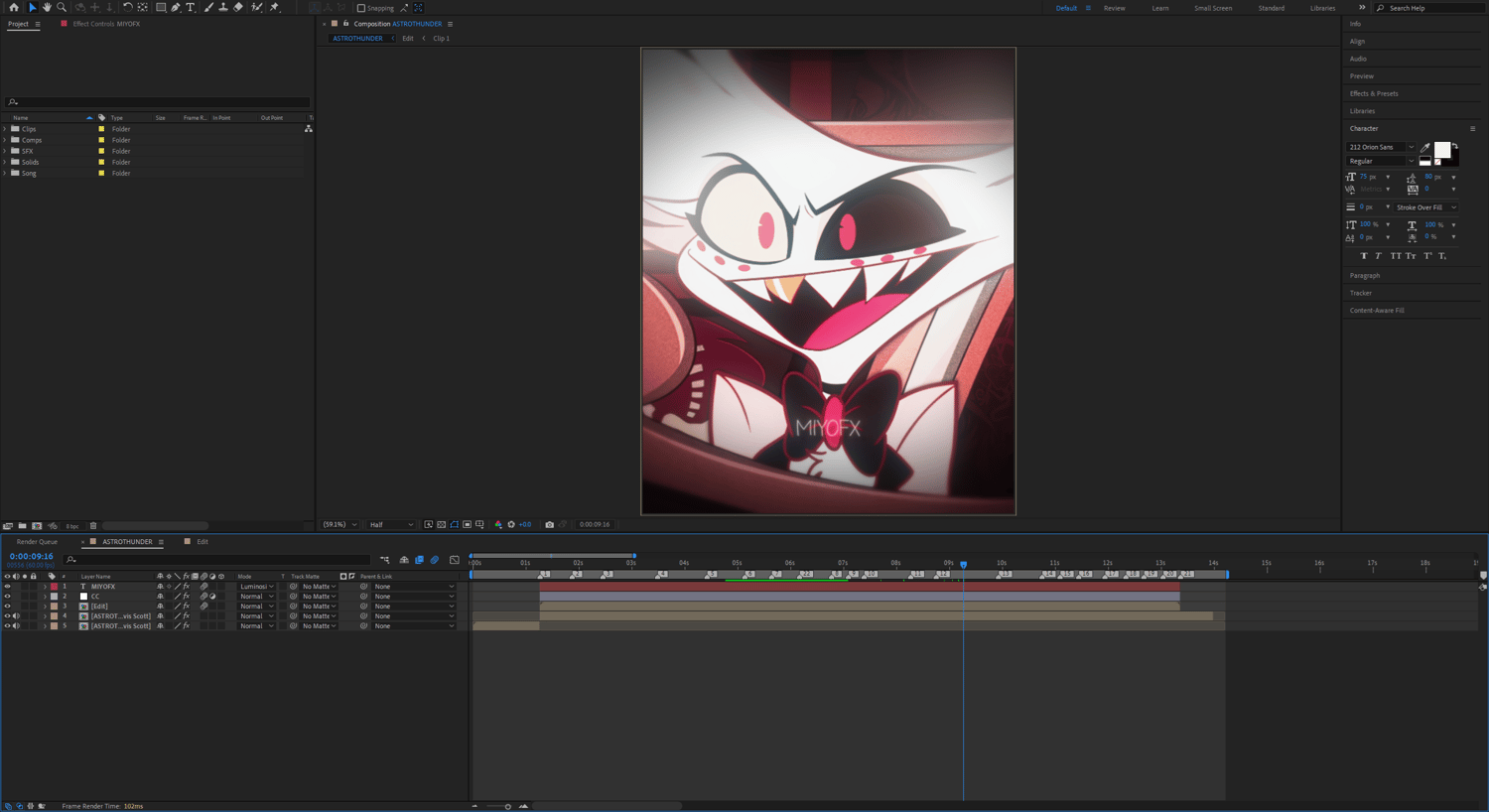Open the Content-Aware Fill panel
Image resolution: width=1489 pixels, height=812 pixels.
pyautogui.click(x=1377, y=310)
